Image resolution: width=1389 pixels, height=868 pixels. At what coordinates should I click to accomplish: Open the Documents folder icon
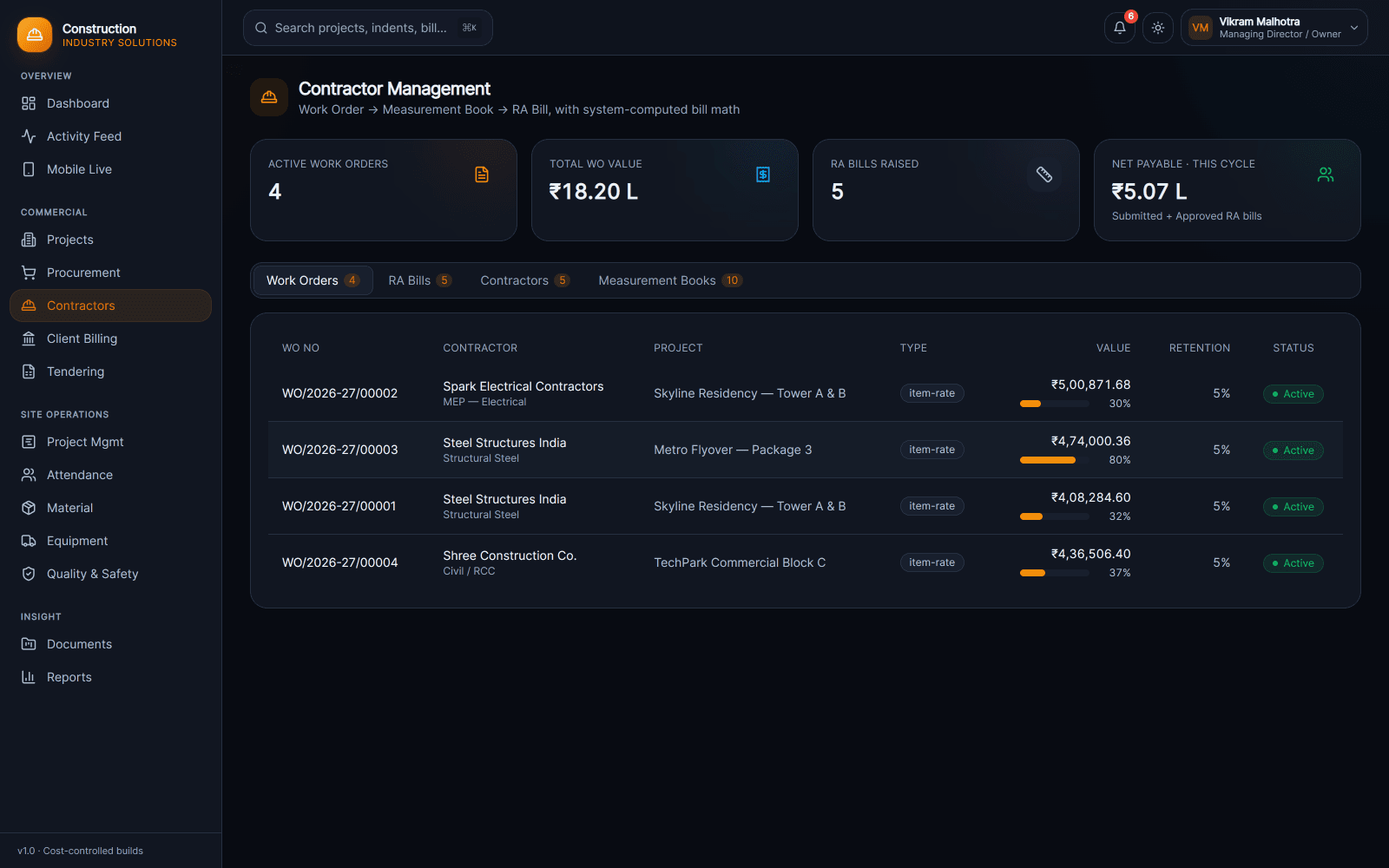click(x=29, y=644)
